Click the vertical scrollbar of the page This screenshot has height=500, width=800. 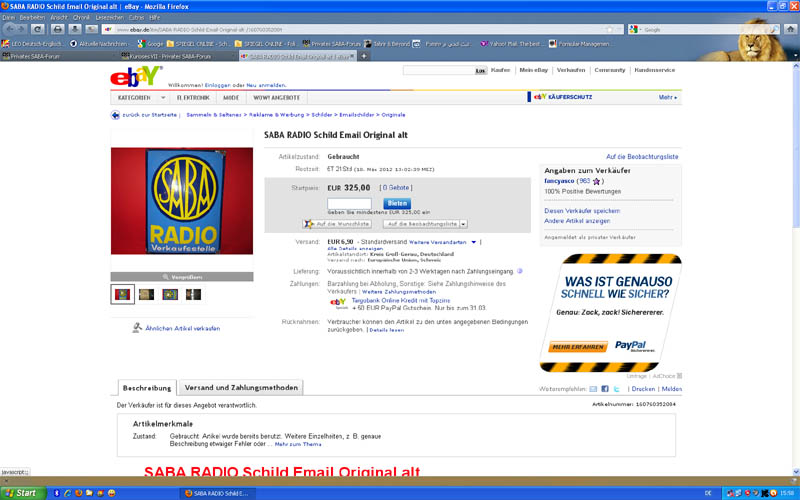pos(795,269)
